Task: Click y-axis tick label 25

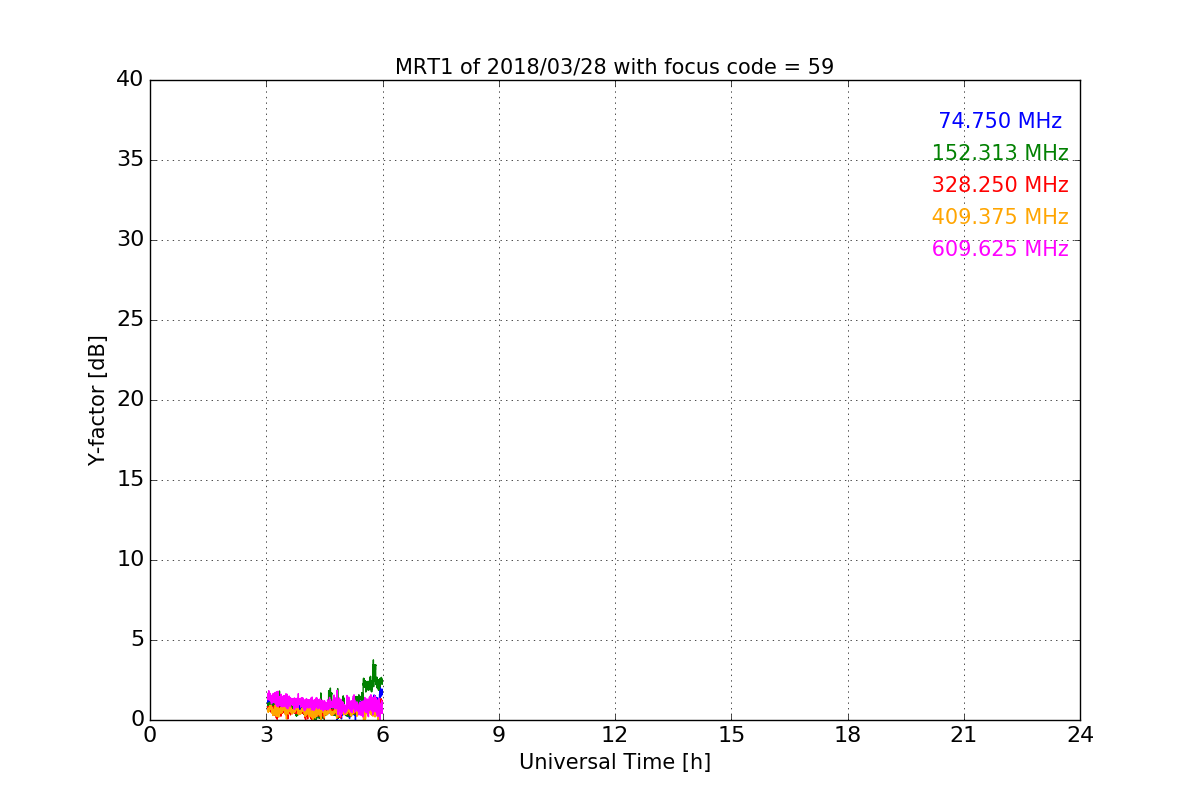Action: pos(130,320)
